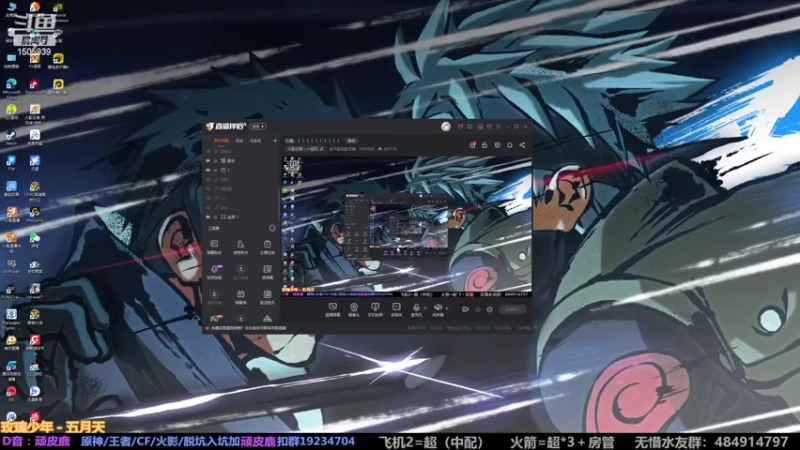Click the microphone icon in the bottom bar
The height and width of the screenshot is (450, 800).
416,308
